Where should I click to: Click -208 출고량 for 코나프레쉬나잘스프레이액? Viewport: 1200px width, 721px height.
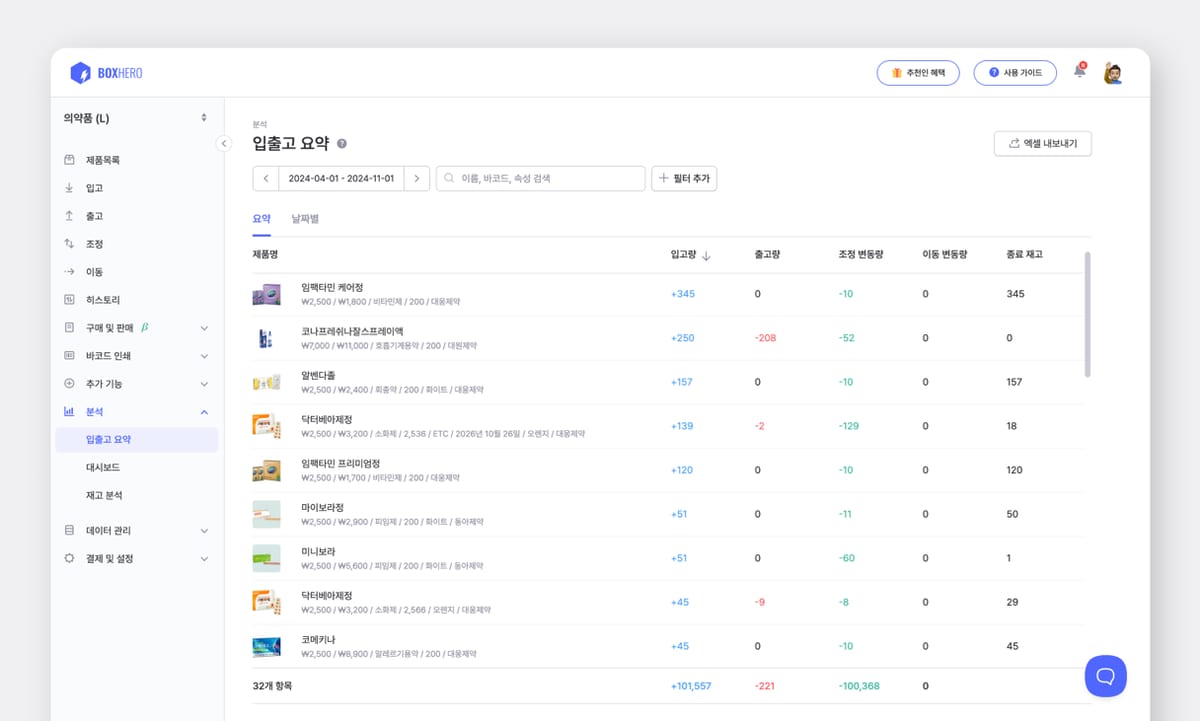765,338
